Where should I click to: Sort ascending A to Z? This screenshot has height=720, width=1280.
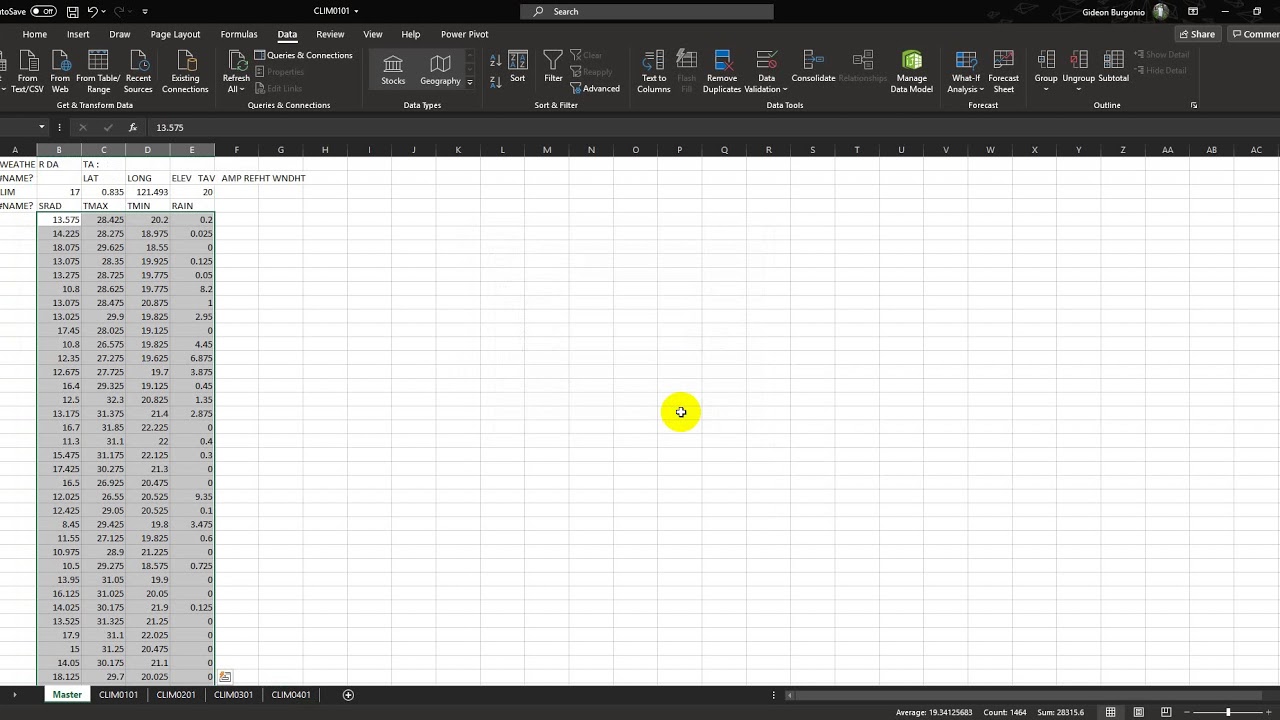pyautogui.click(x=496, y=60)
